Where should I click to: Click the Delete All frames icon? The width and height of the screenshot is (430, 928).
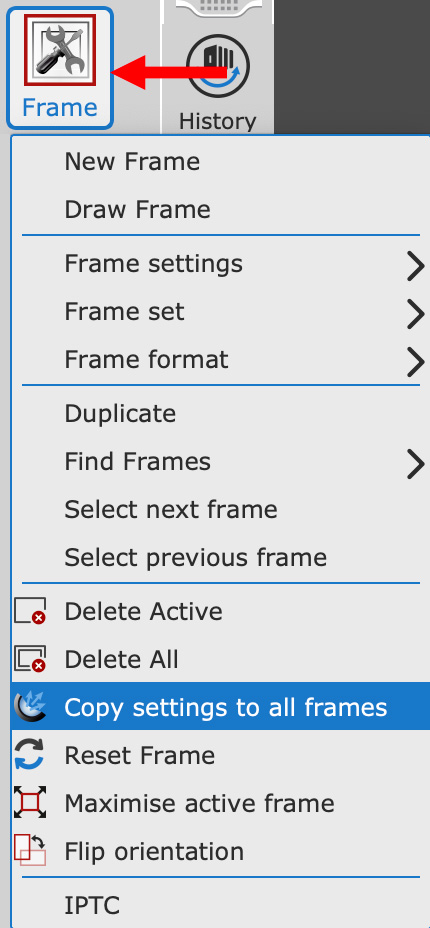30,659
